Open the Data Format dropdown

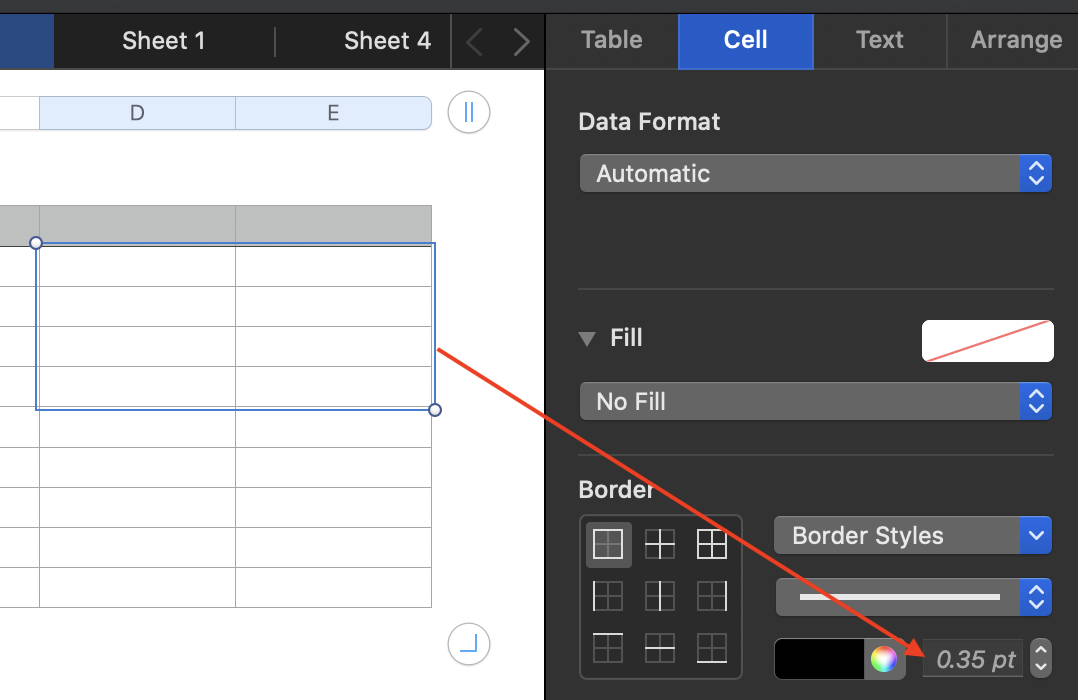(x=815, y=174)
